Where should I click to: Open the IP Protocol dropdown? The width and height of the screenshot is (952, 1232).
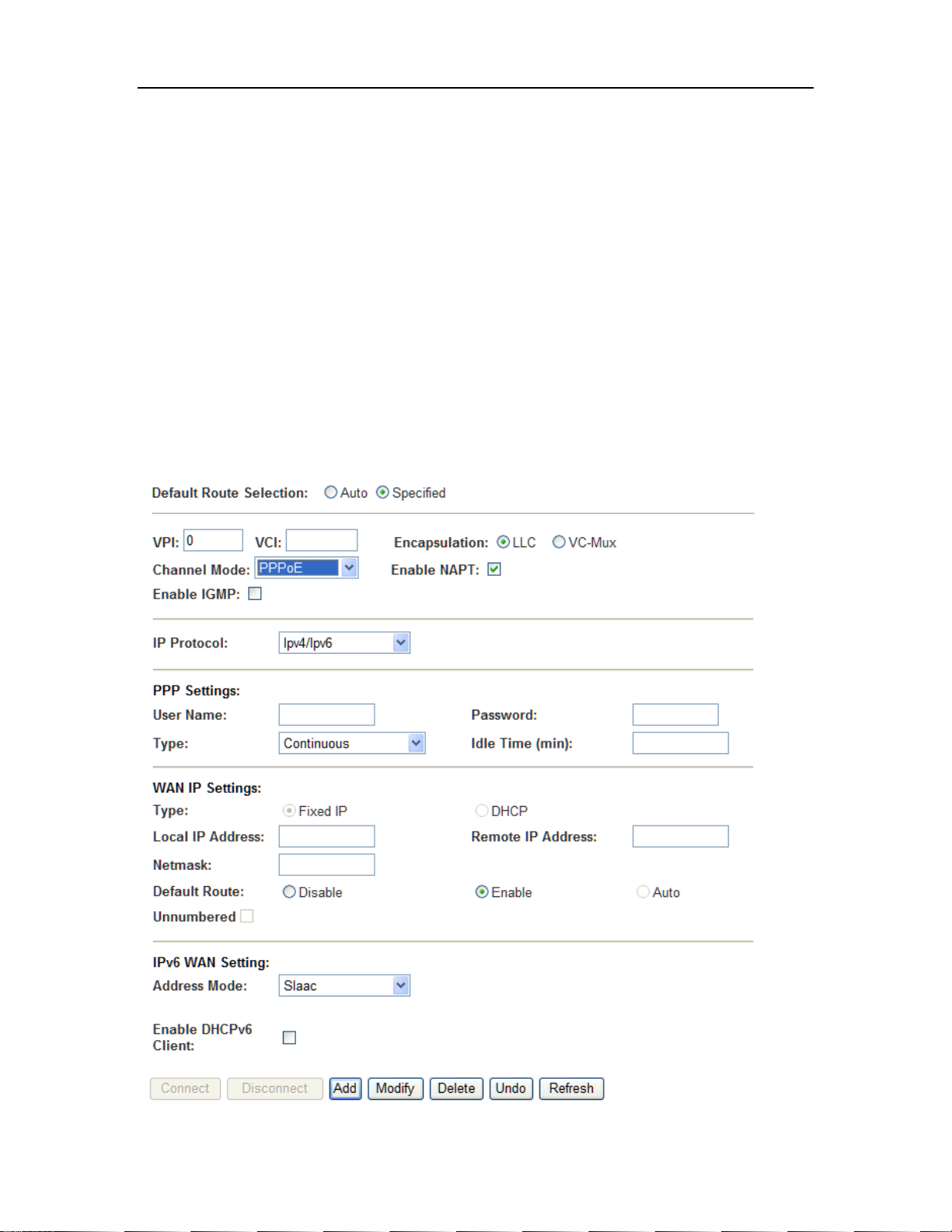point(344,643)
